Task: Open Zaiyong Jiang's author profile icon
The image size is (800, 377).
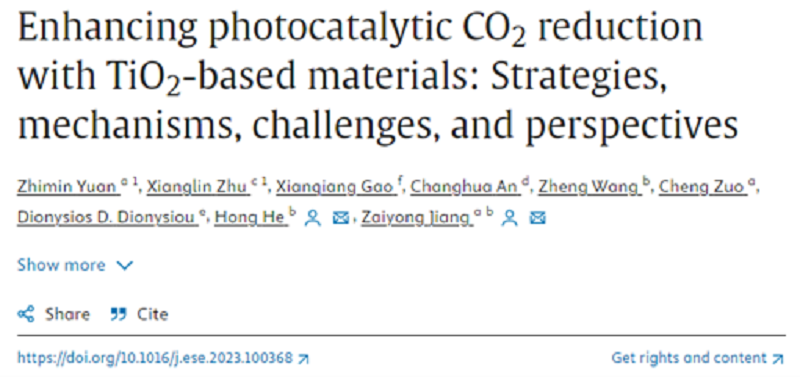Action: [509, 218]
